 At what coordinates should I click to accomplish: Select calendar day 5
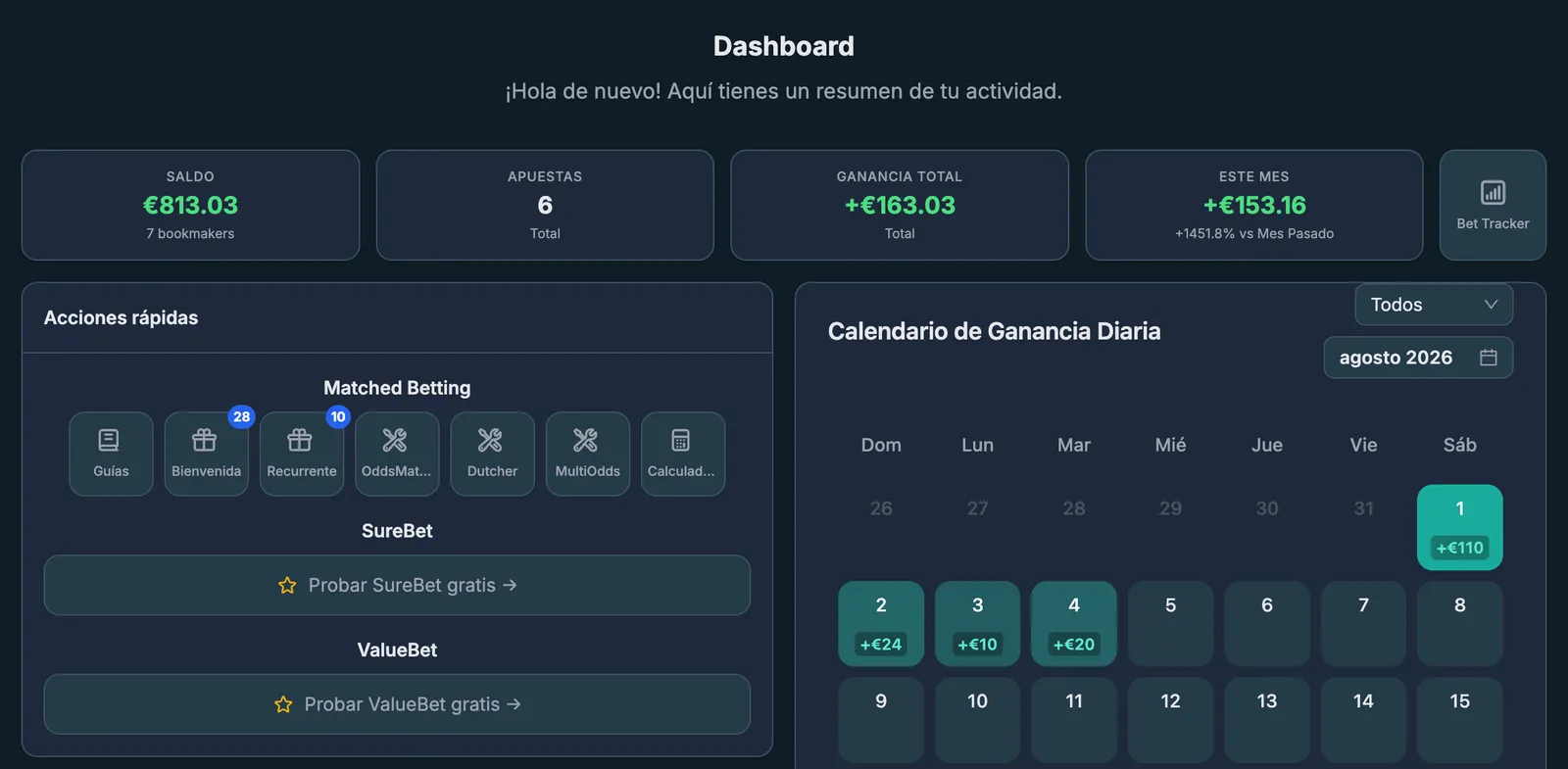click(1170, 623)
